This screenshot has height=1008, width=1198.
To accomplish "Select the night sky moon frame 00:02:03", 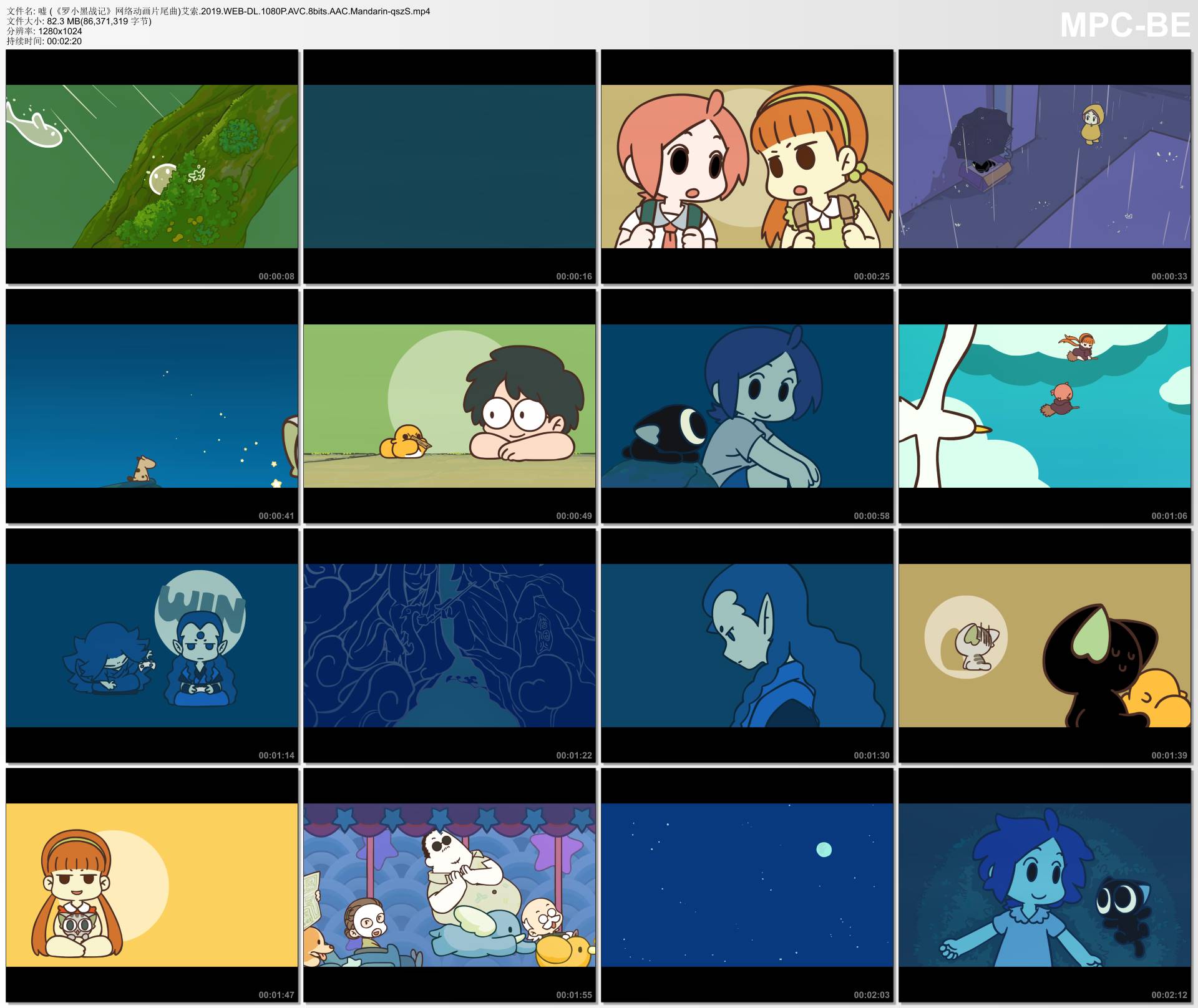I will pyautogui.click(x=748, y=885).
